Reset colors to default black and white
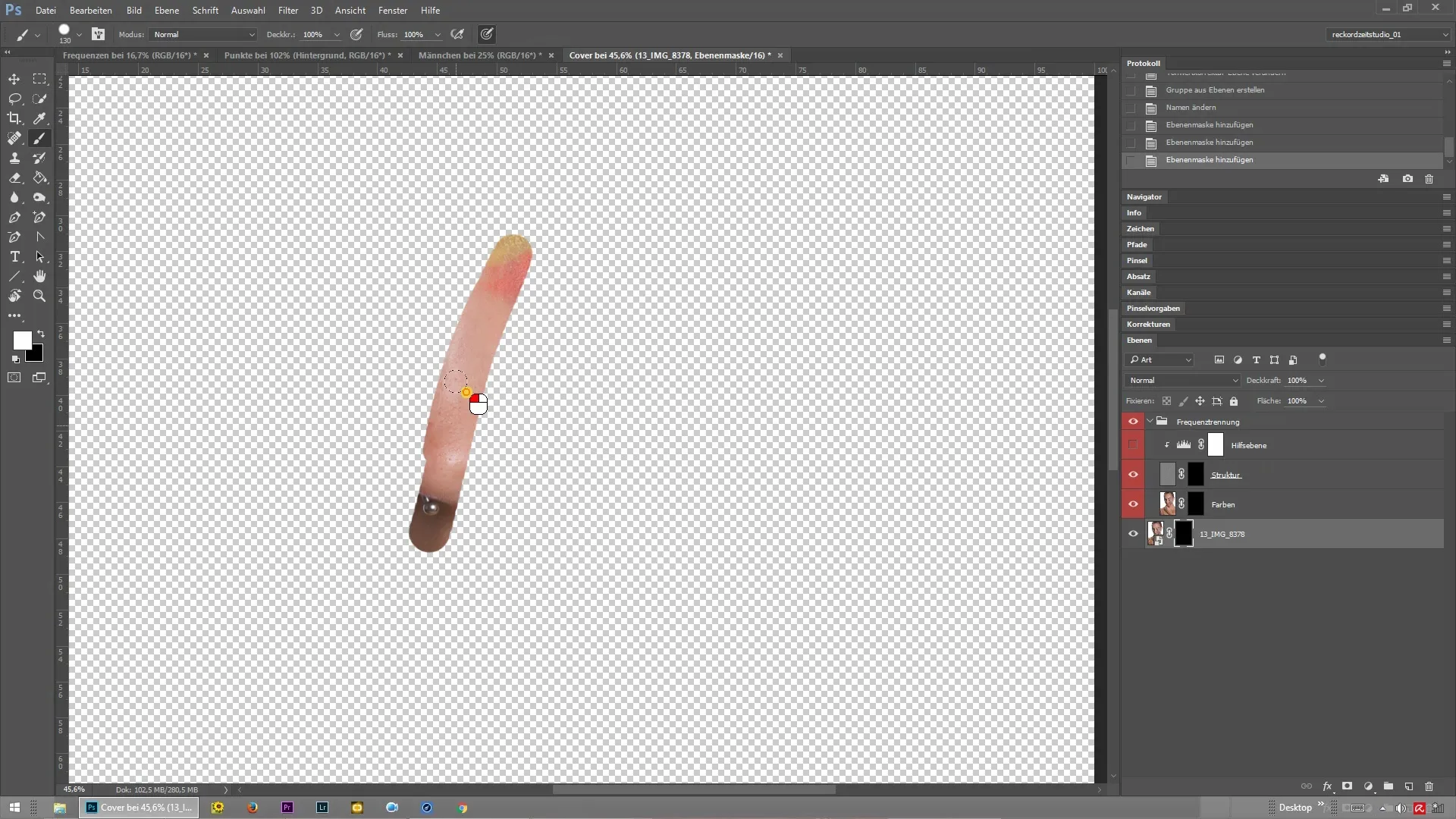1456x819 pixels. (x=15, y=359)
